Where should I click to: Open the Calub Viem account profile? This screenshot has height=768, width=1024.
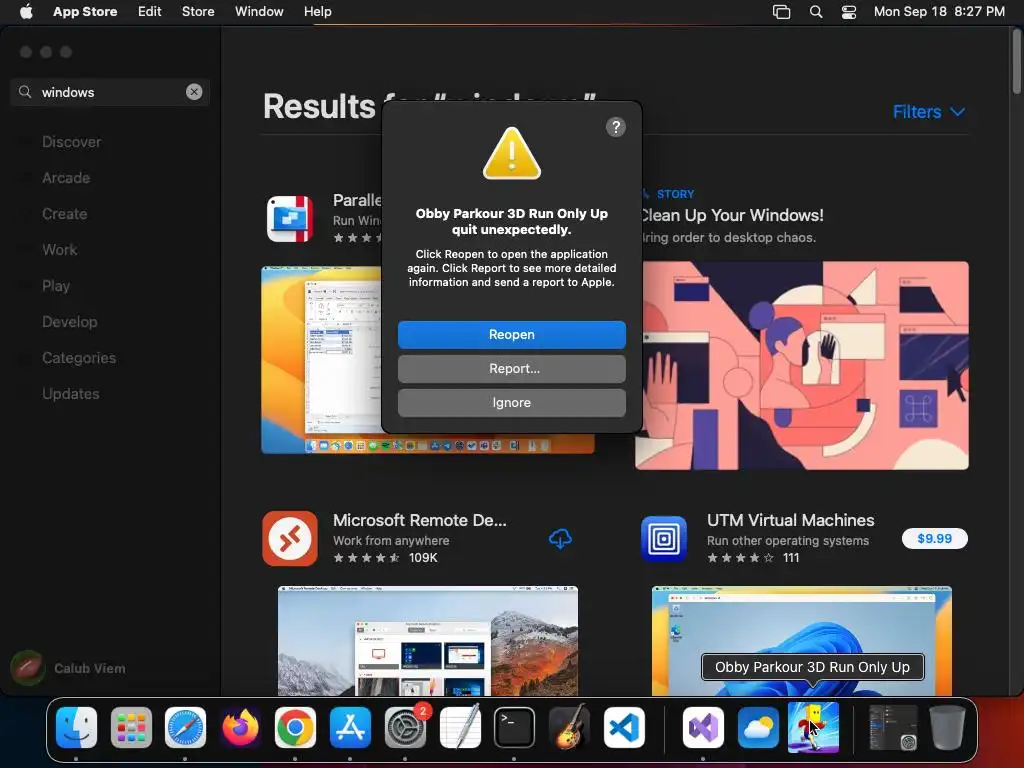click(69, 668)
